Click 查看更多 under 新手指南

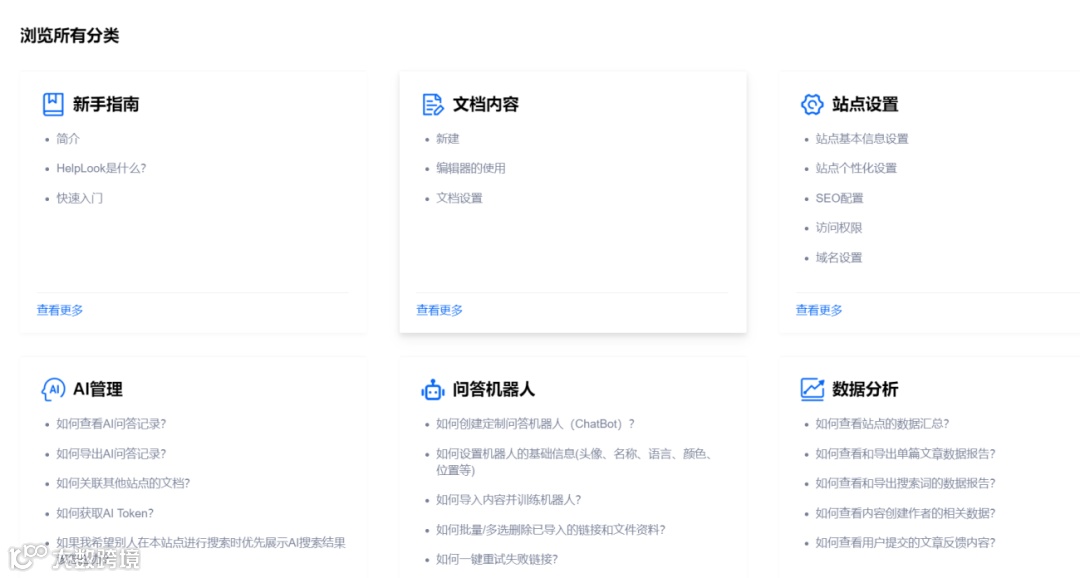coord(59,310)
